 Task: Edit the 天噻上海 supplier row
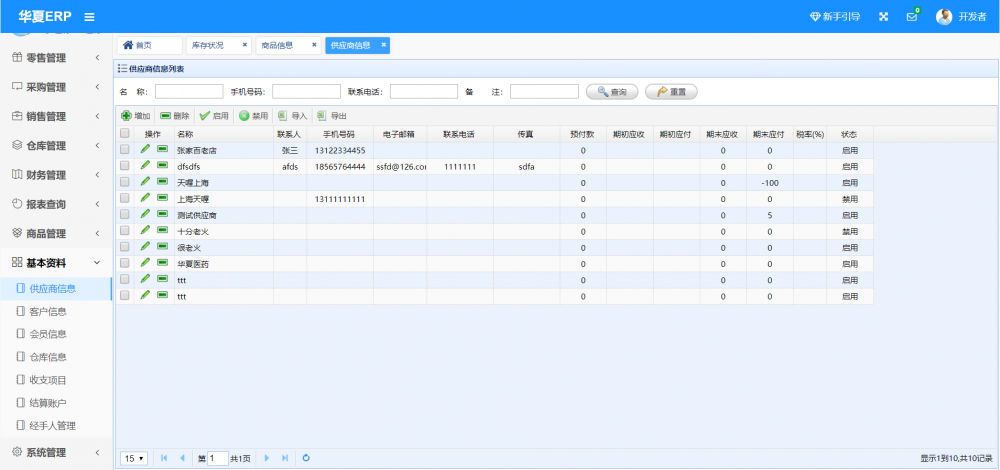click(145, 181)
